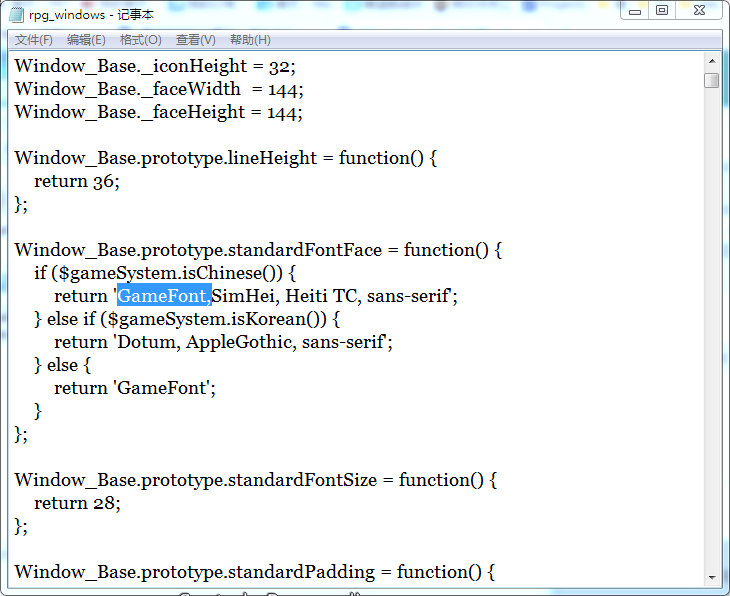This screenshot has height=596, width=730.
Task: Open the 查看(V) menu
Action: point(196,40)
